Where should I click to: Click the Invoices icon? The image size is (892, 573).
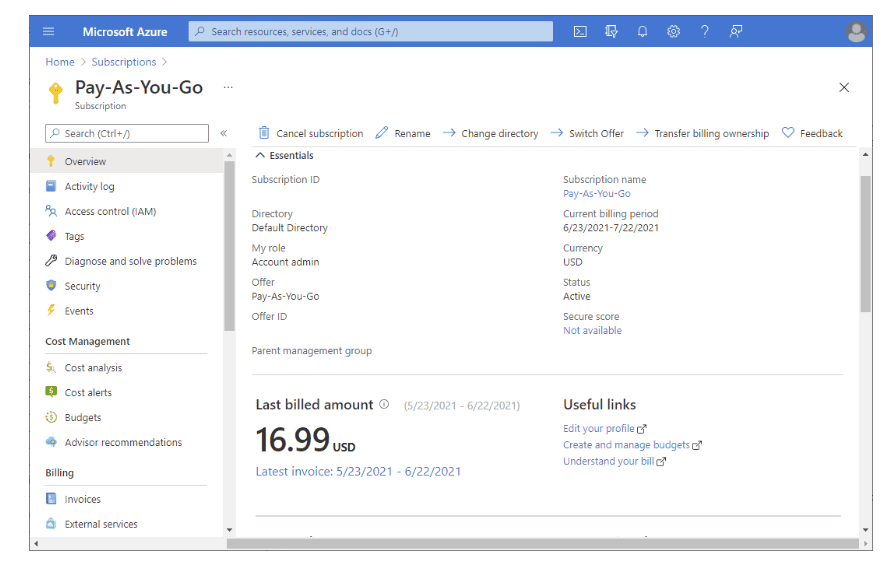click(51, 498)
